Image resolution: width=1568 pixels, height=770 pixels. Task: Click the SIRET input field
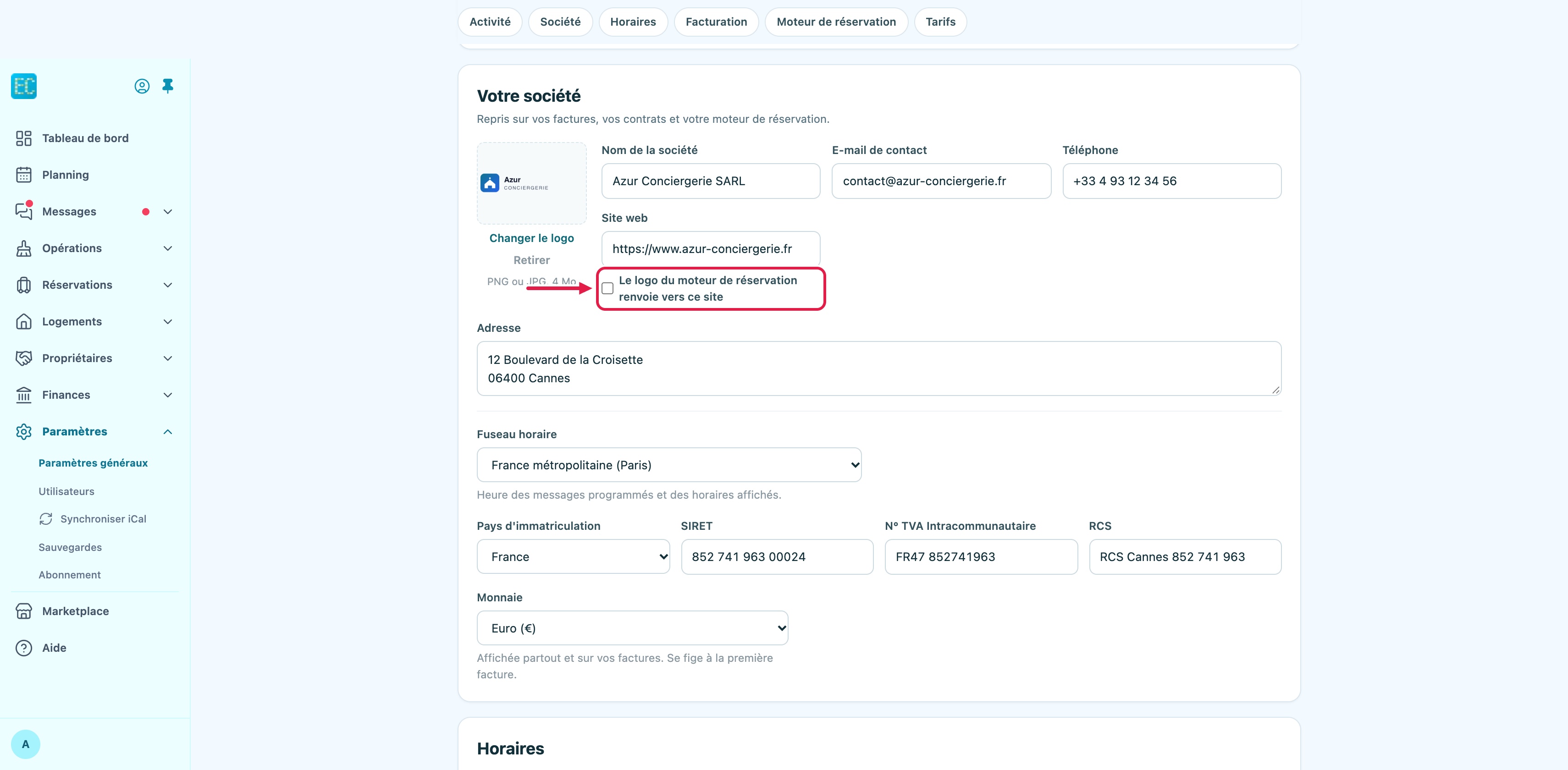point(777,556)
